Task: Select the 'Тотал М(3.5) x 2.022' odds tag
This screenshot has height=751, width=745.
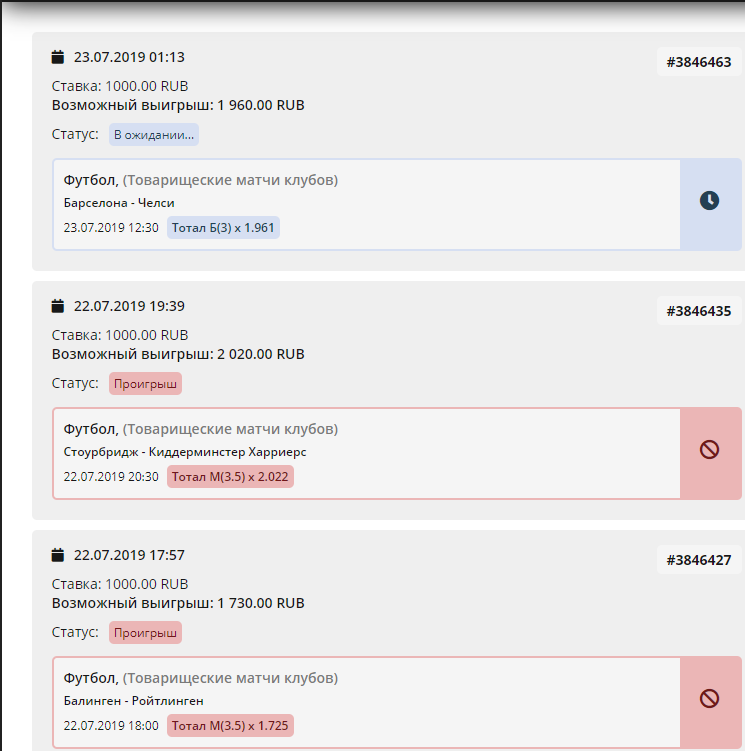Action: pyautogui.click(x=230, y=477)
